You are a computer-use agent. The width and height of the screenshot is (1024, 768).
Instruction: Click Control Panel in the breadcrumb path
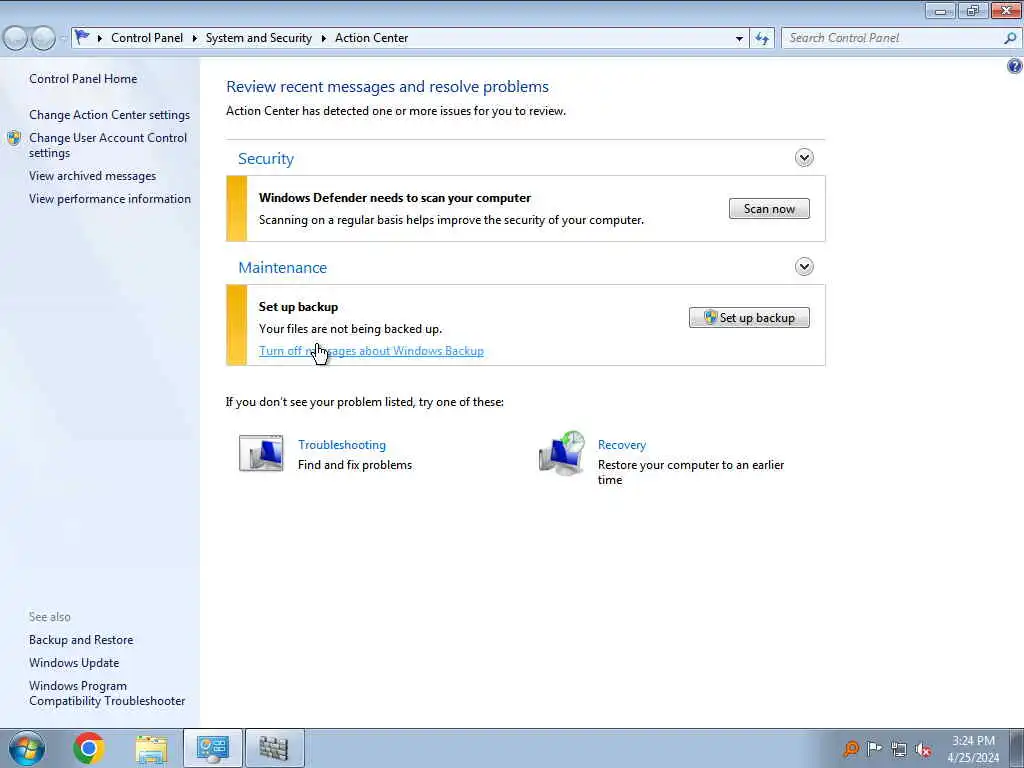click(147, 38)
